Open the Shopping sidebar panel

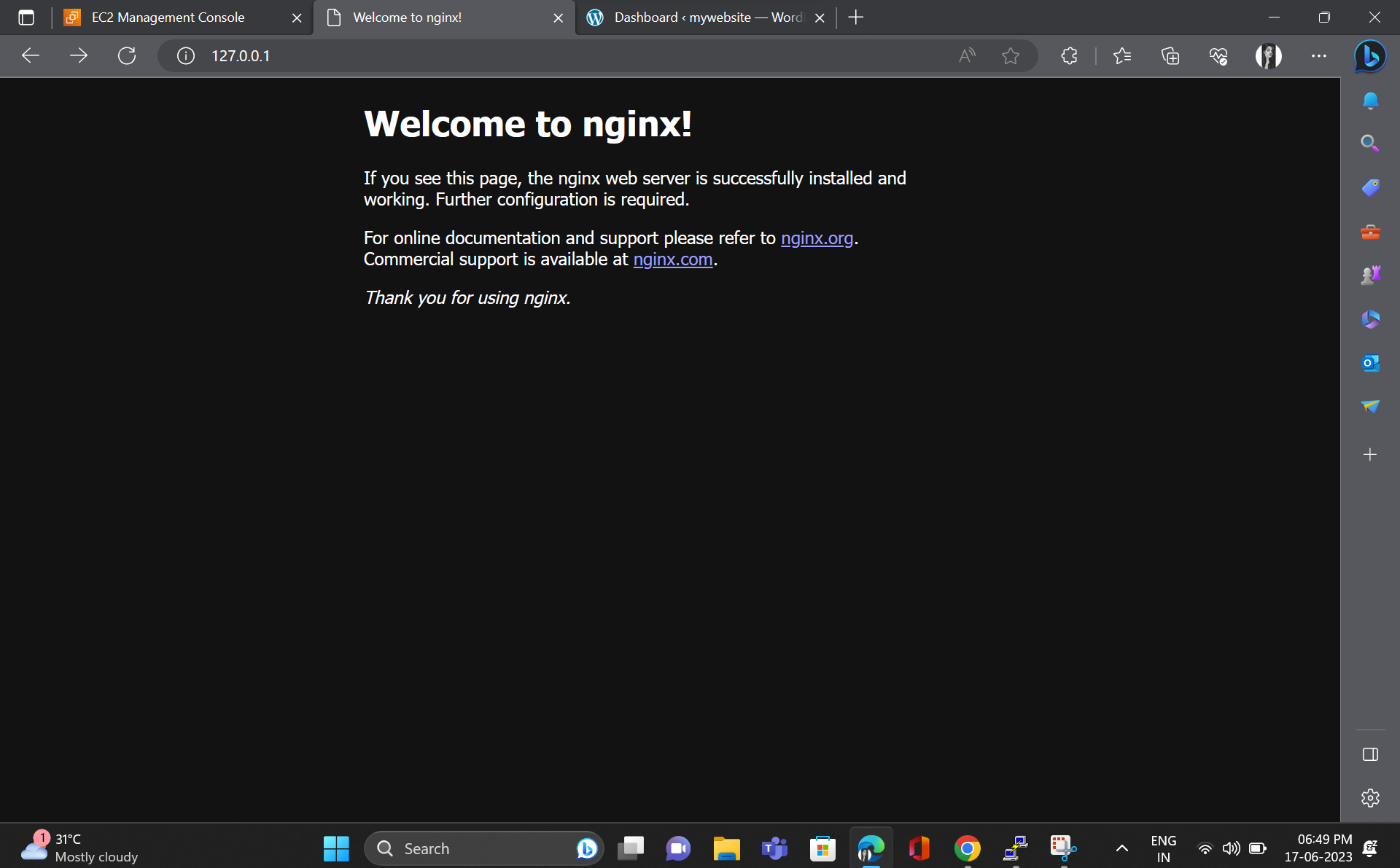1370,186
